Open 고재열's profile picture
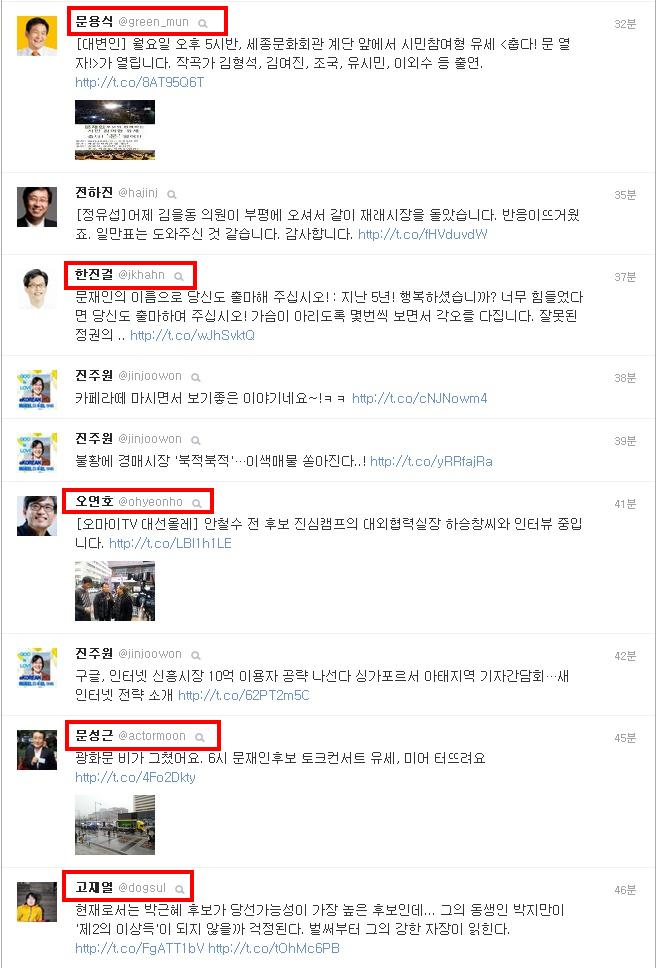656x968 pixels. pyautogui.click(x=37, y=902)
